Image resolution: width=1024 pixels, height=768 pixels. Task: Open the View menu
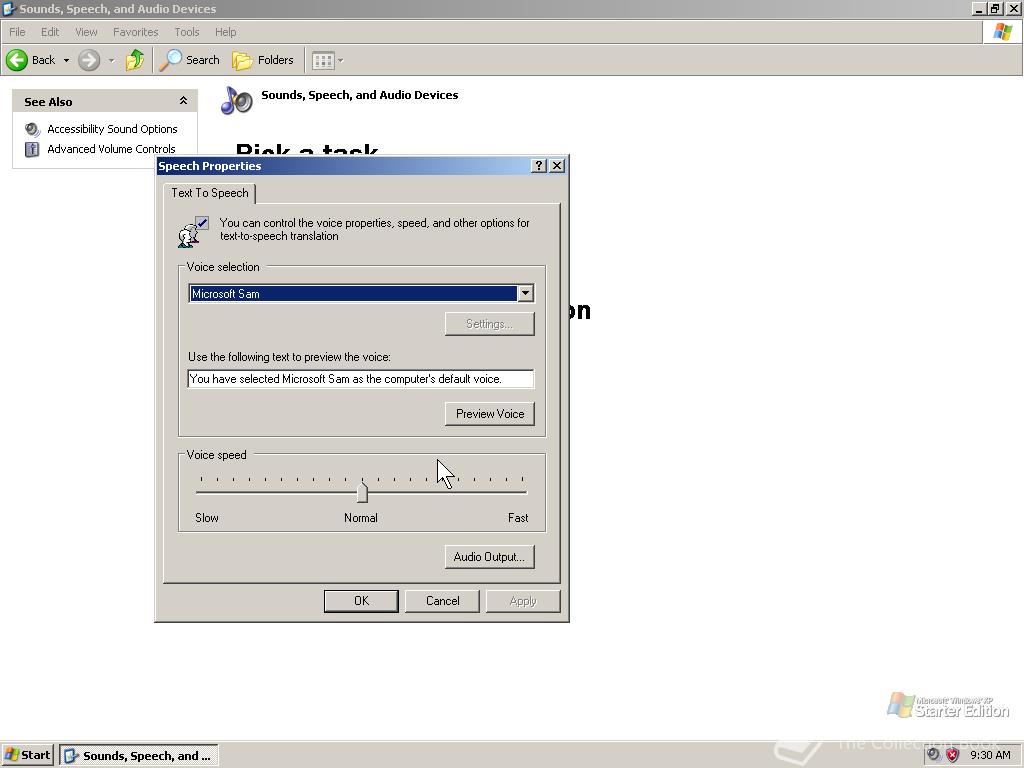pos(86,32)
